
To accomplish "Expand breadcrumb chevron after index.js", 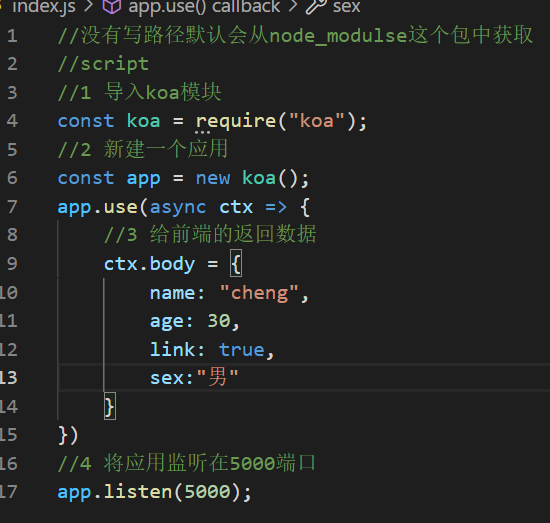I will coord(88,6).
